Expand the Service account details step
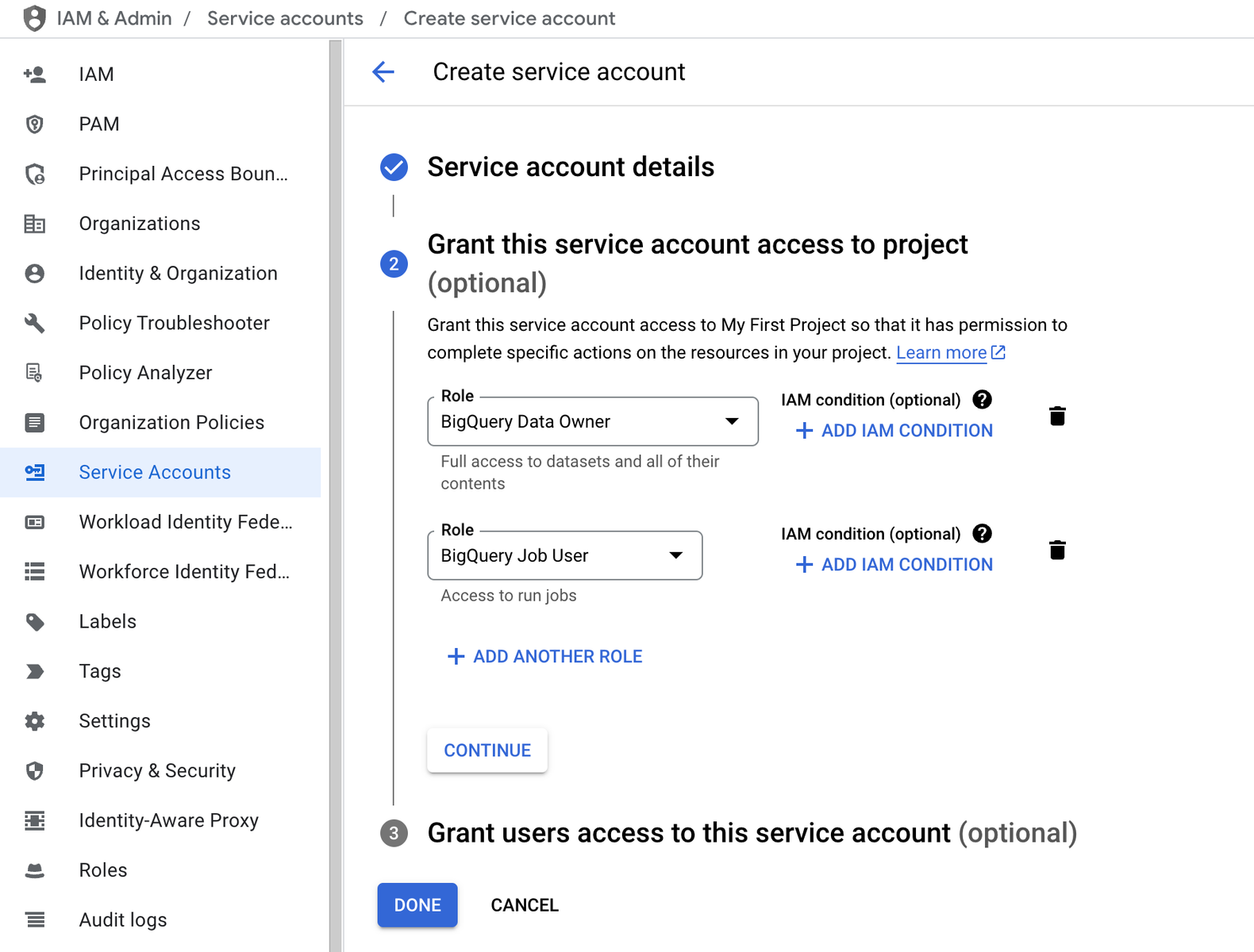Image resolution: width=1254 pixels, height=952 pixels. point(571,167)
